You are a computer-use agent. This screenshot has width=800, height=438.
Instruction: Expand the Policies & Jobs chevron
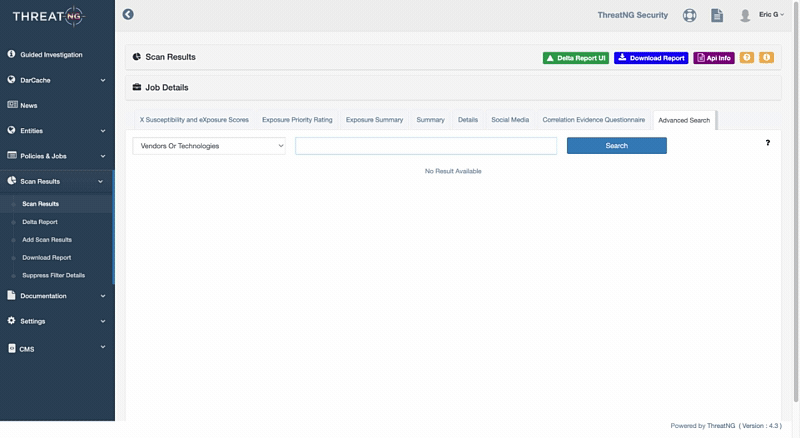click(x=103, y=156)
